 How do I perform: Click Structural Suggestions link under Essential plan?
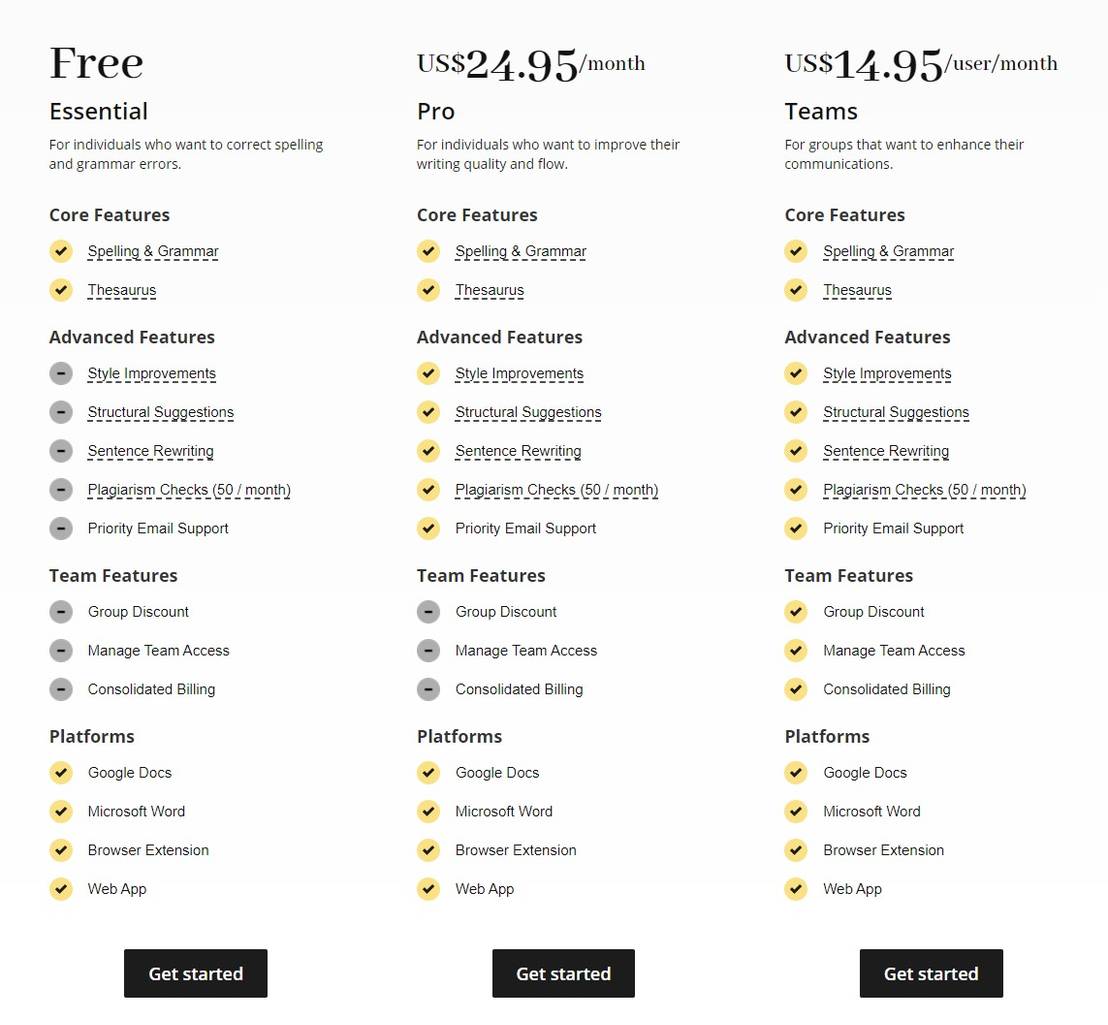160,412
